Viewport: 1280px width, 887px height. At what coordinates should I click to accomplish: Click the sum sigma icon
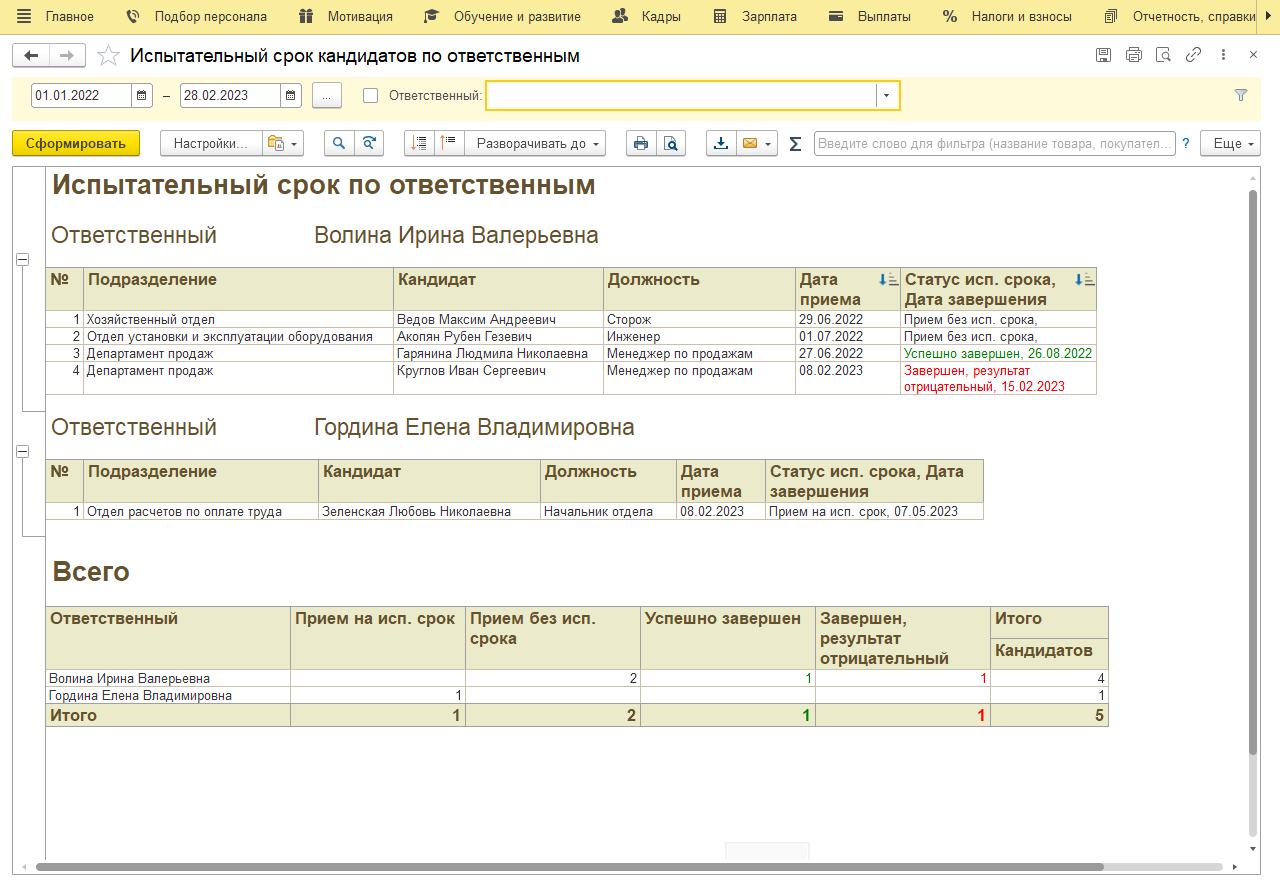795,144
